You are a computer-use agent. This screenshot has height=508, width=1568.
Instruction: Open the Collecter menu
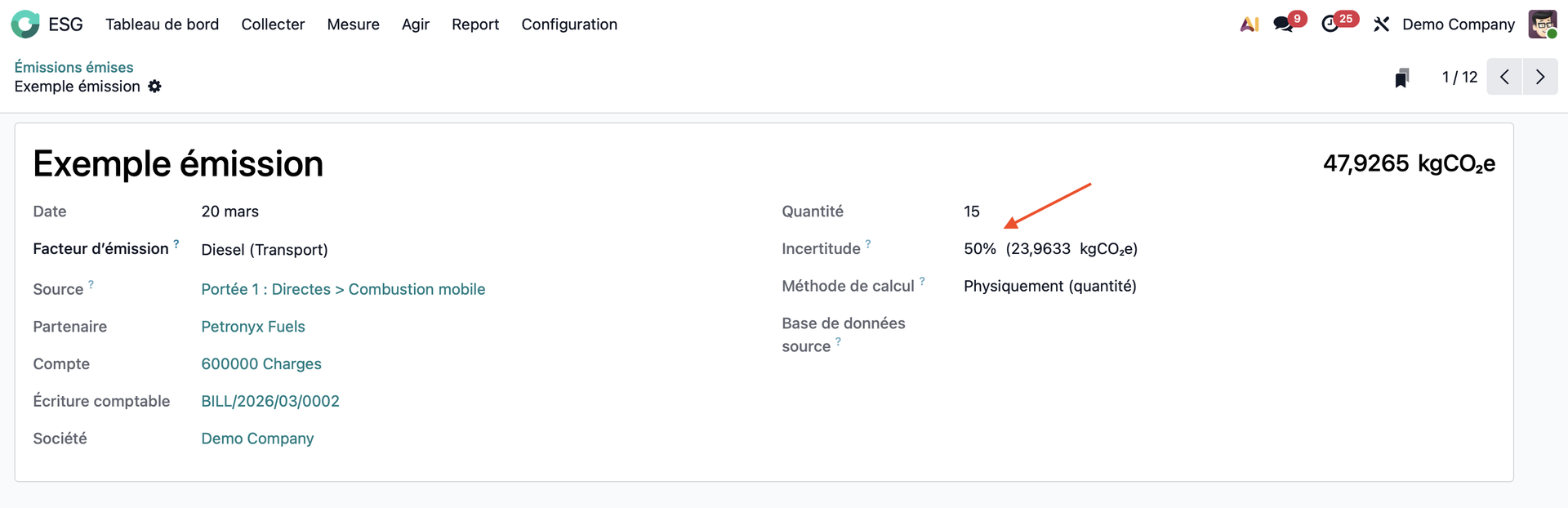click(x=273, y=25)
